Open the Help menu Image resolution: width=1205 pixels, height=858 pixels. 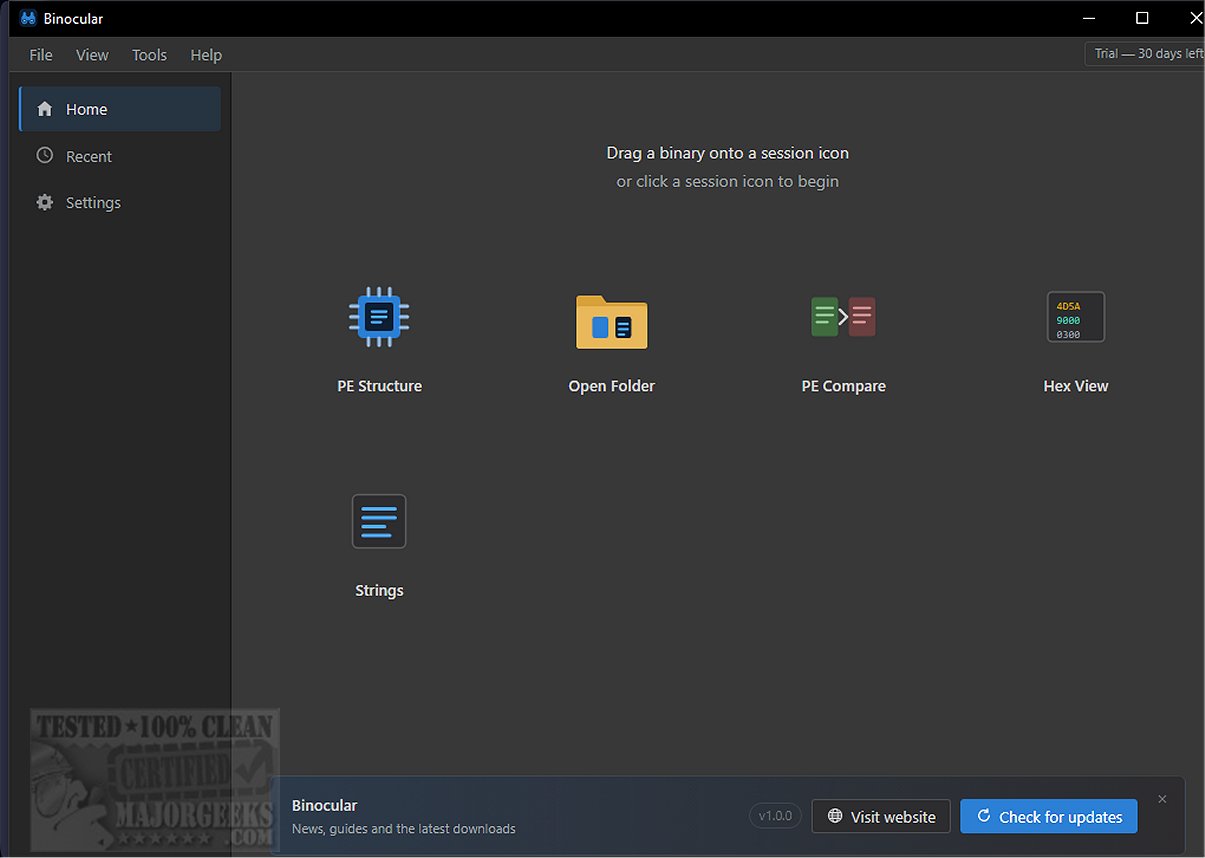pos(206,55)
